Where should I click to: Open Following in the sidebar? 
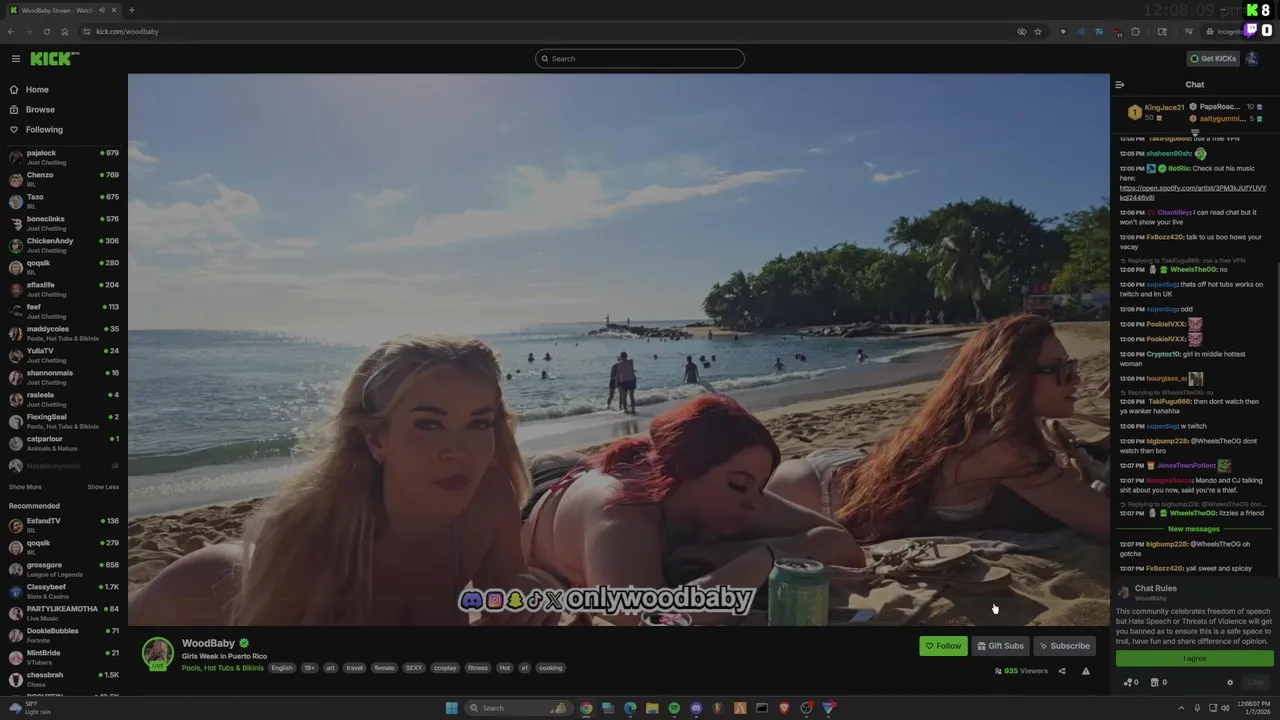[44, 130]
